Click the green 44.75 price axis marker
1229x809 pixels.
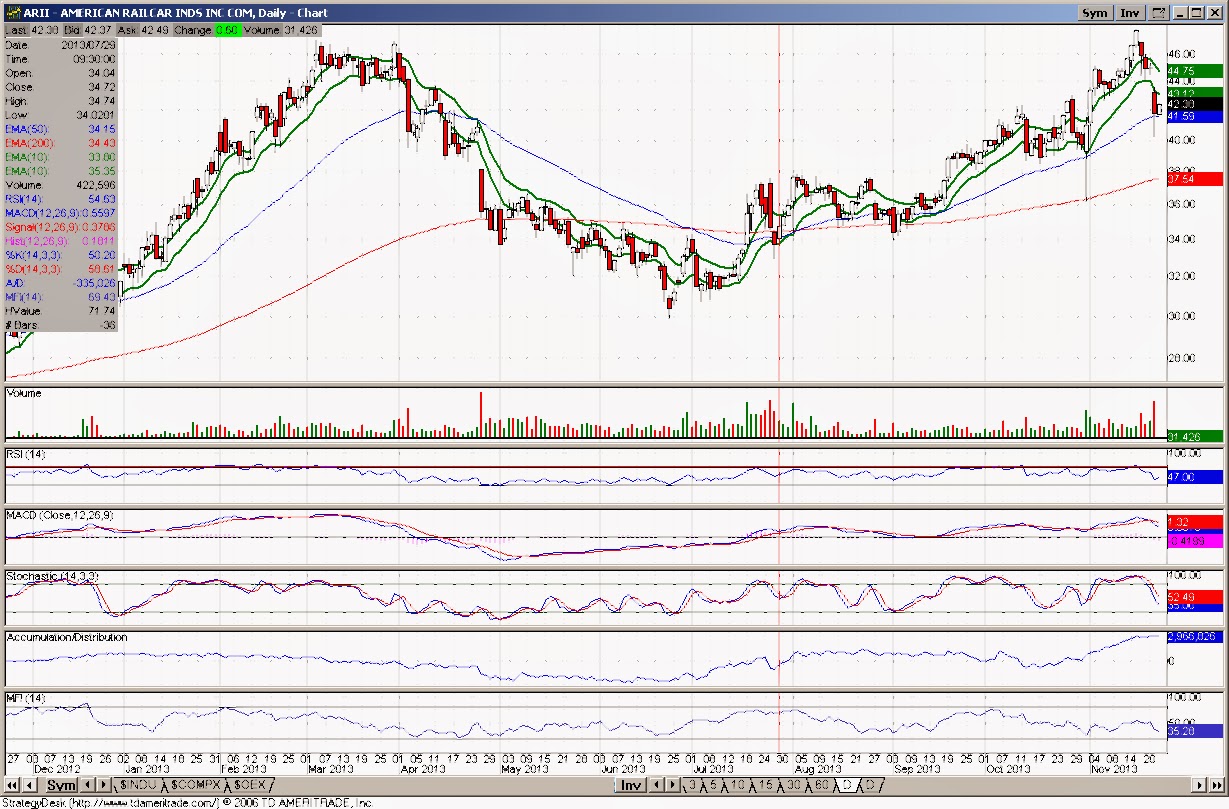[1194, 71]
